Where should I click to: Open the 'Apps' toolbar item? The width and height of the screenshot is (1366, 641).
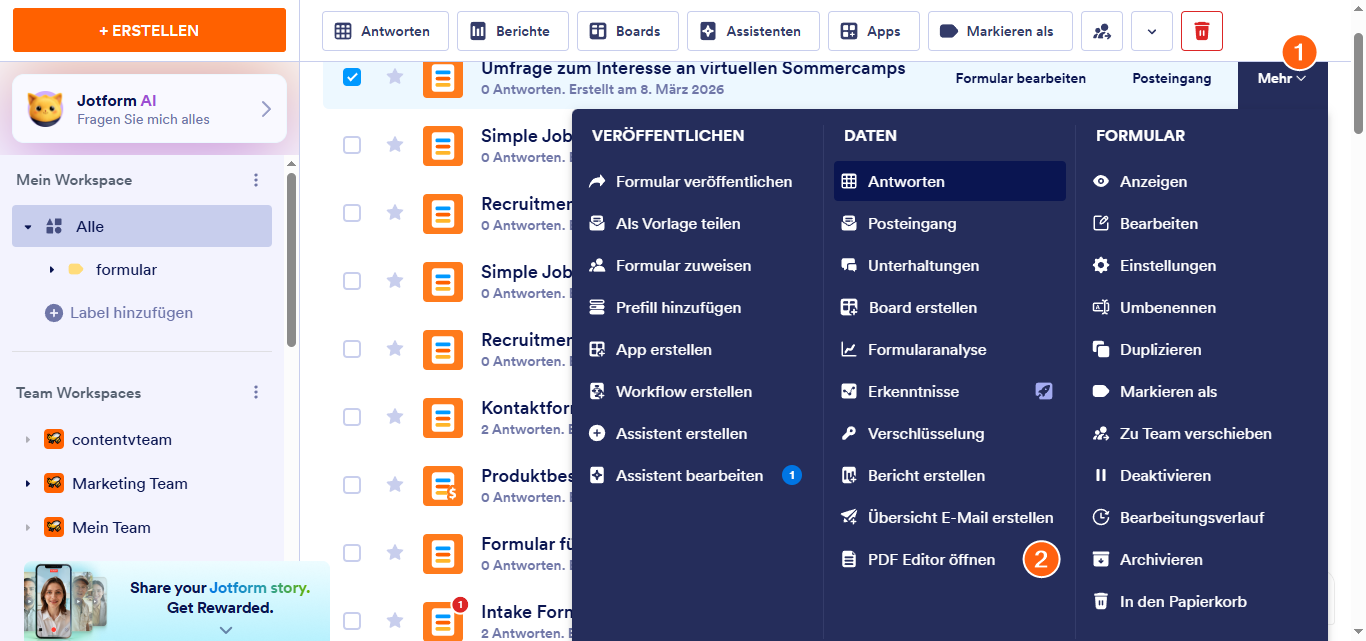tap(873, 31)
